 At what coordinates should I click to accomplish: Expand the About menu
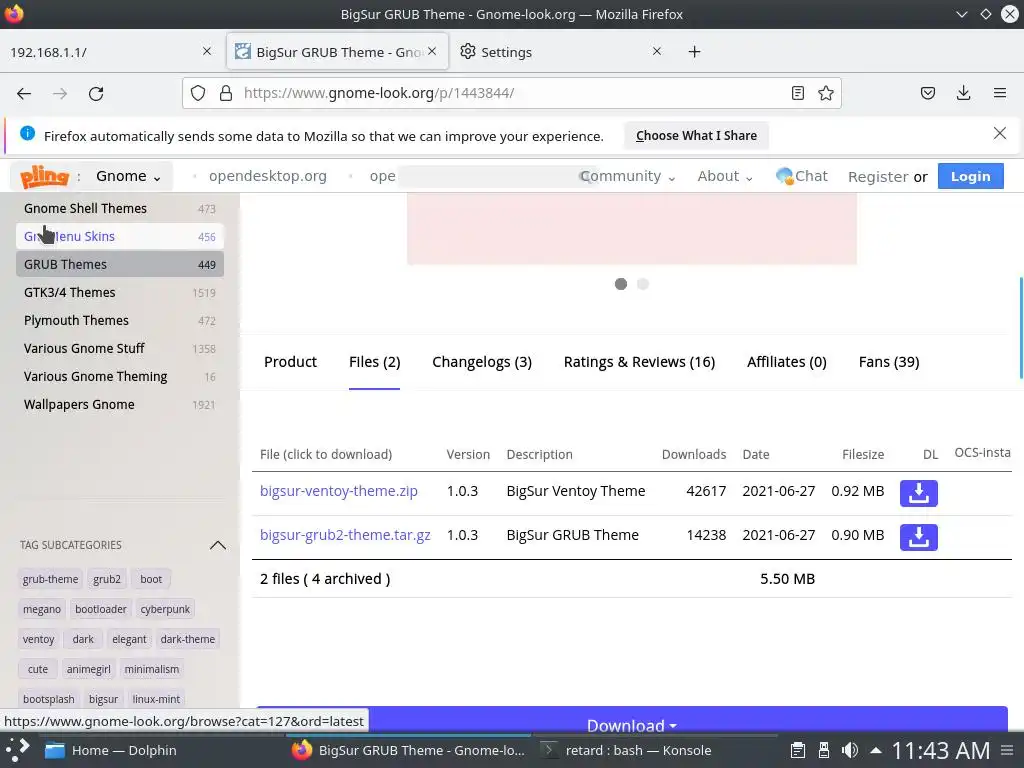[x=725, y=176]
